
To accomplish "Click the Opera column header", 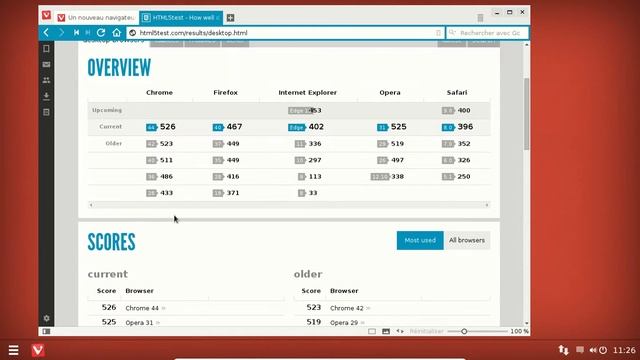I will pos(390,92).
